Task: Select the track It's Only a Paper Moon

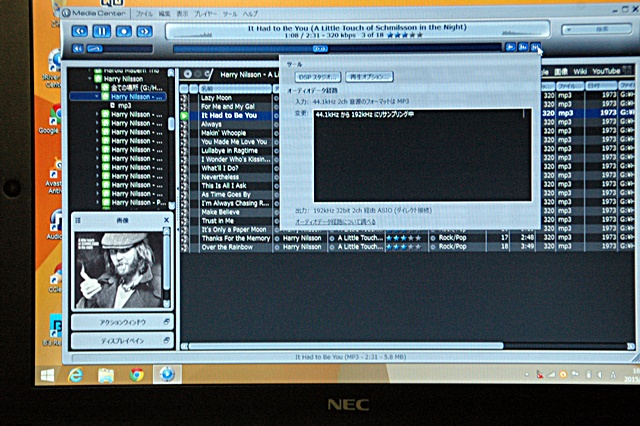Action: click(233, 230)
